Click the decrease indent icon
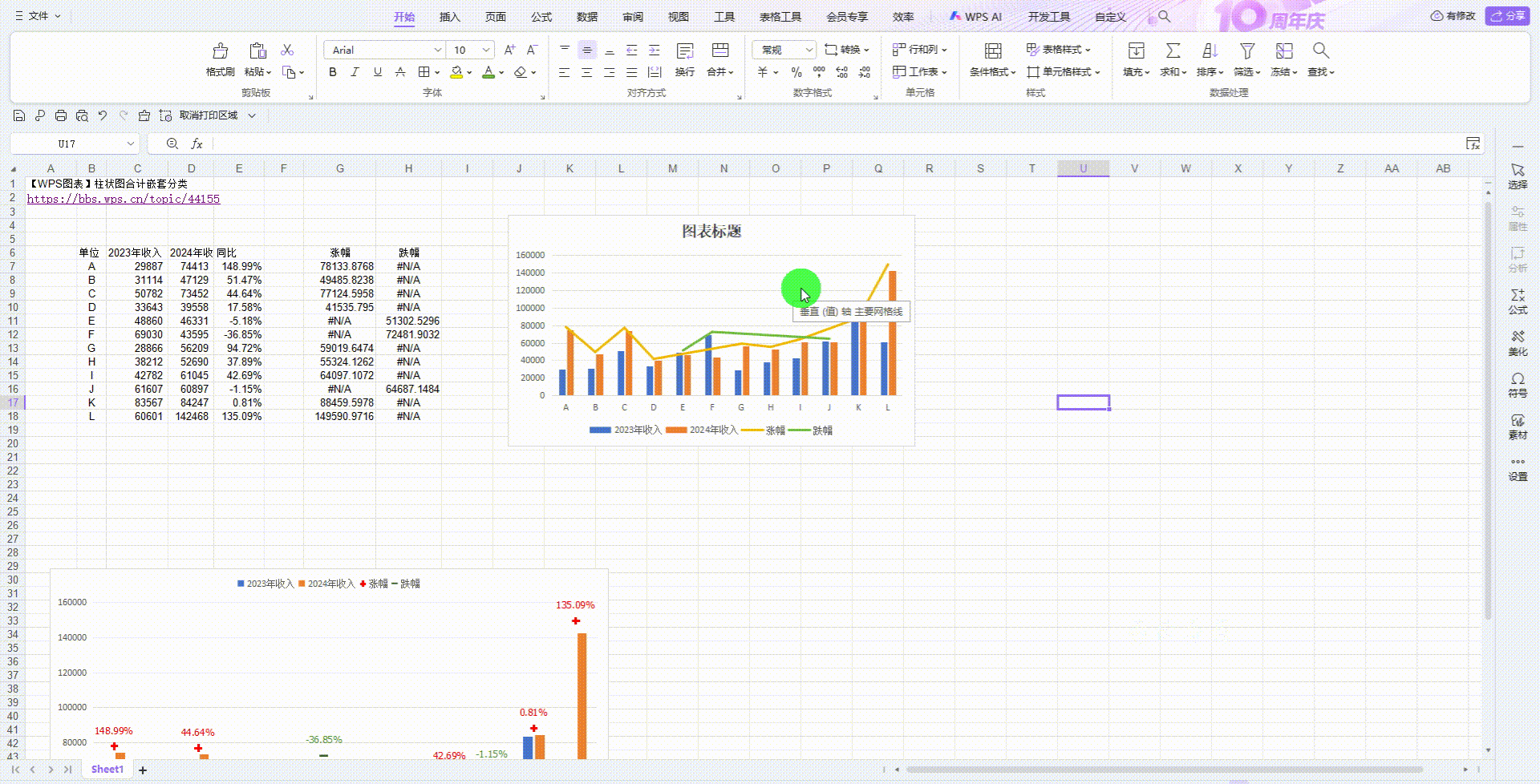 tap(632, 50)
